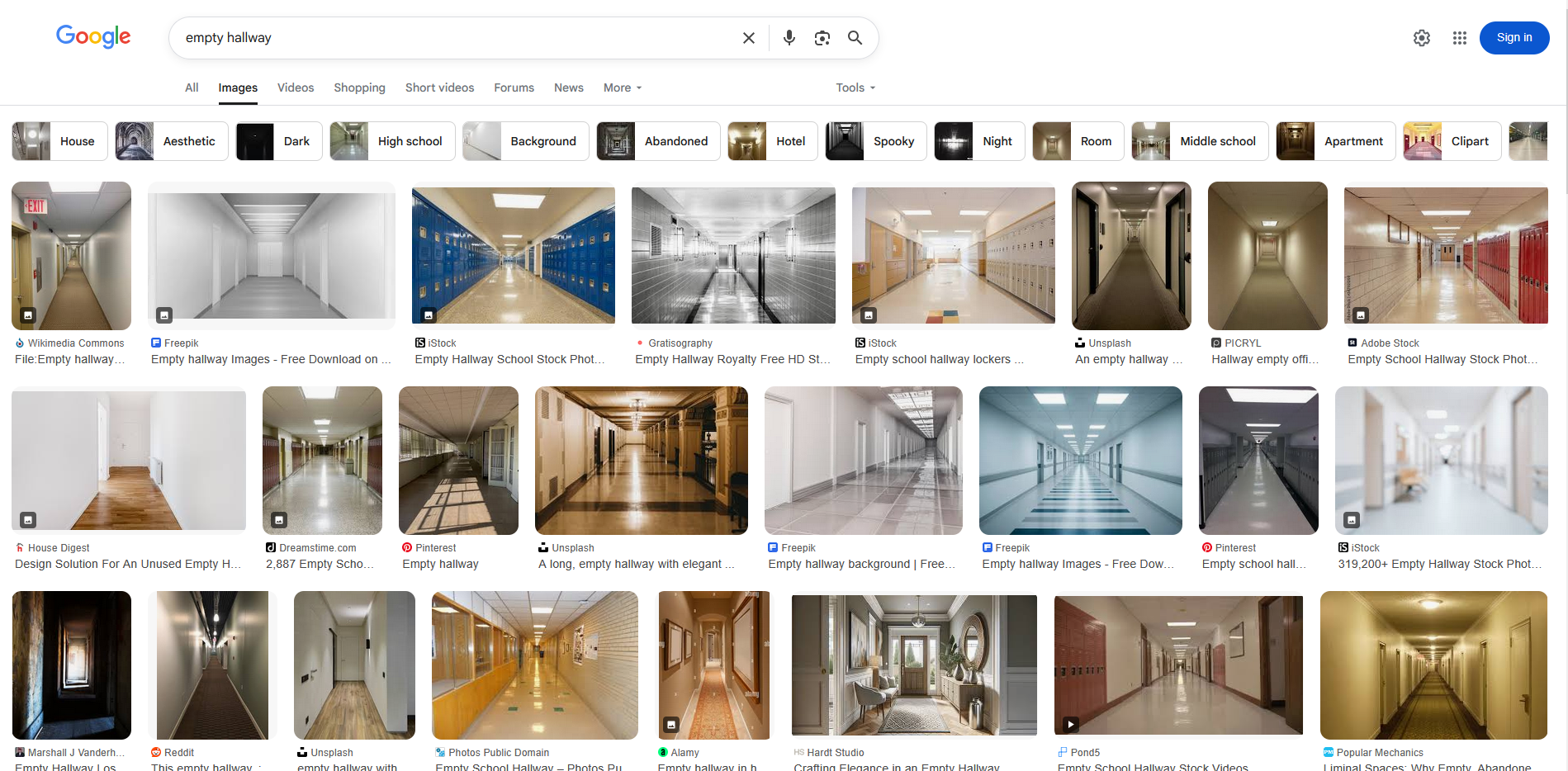1568x771 pixels.
Task: Open Wikimedia Commons empty hallway link
Action: click(x=70, y=359)
